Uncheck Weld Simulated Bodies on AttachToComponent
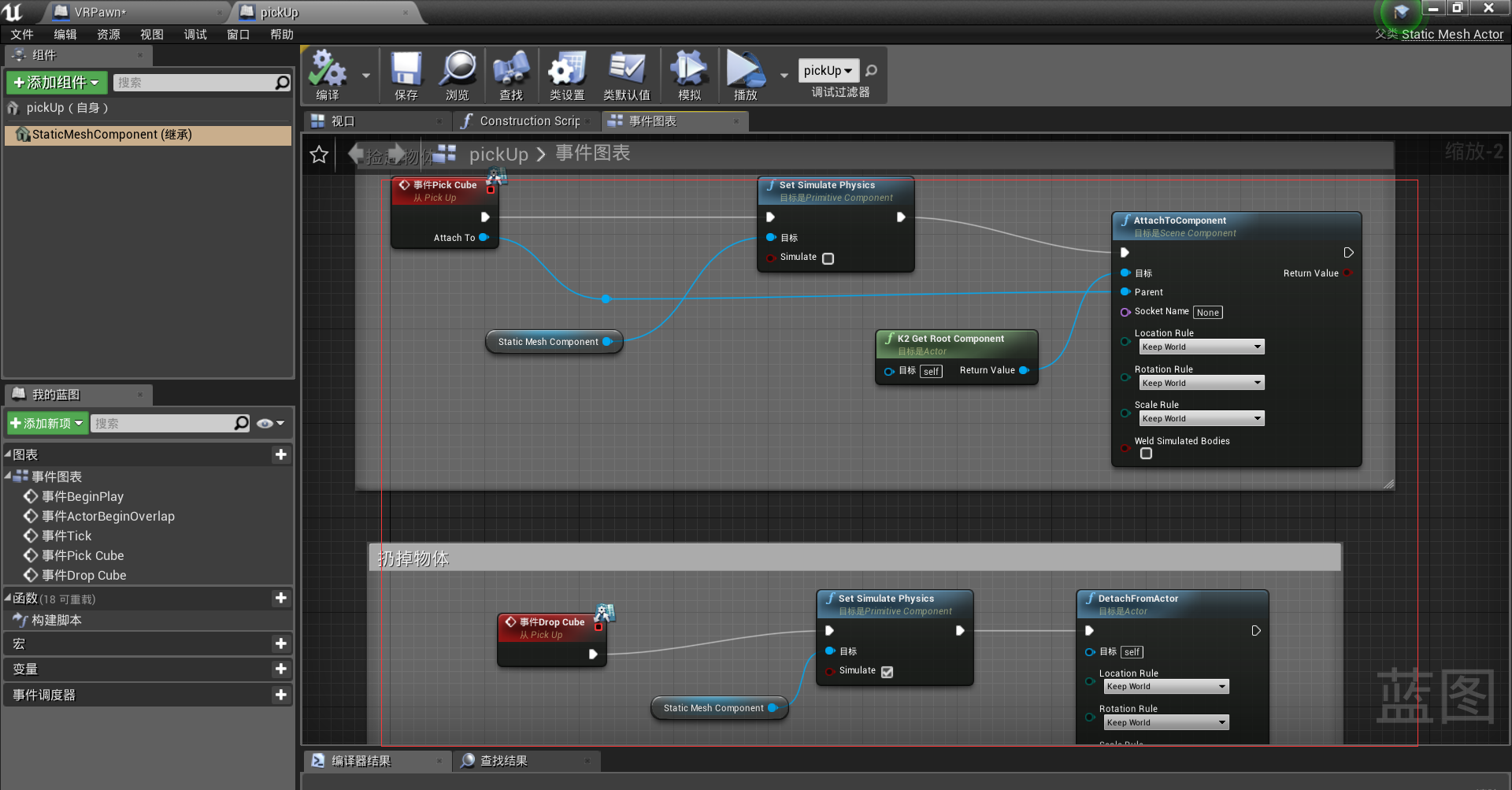1512x790 pixels. coord(1146,454)
